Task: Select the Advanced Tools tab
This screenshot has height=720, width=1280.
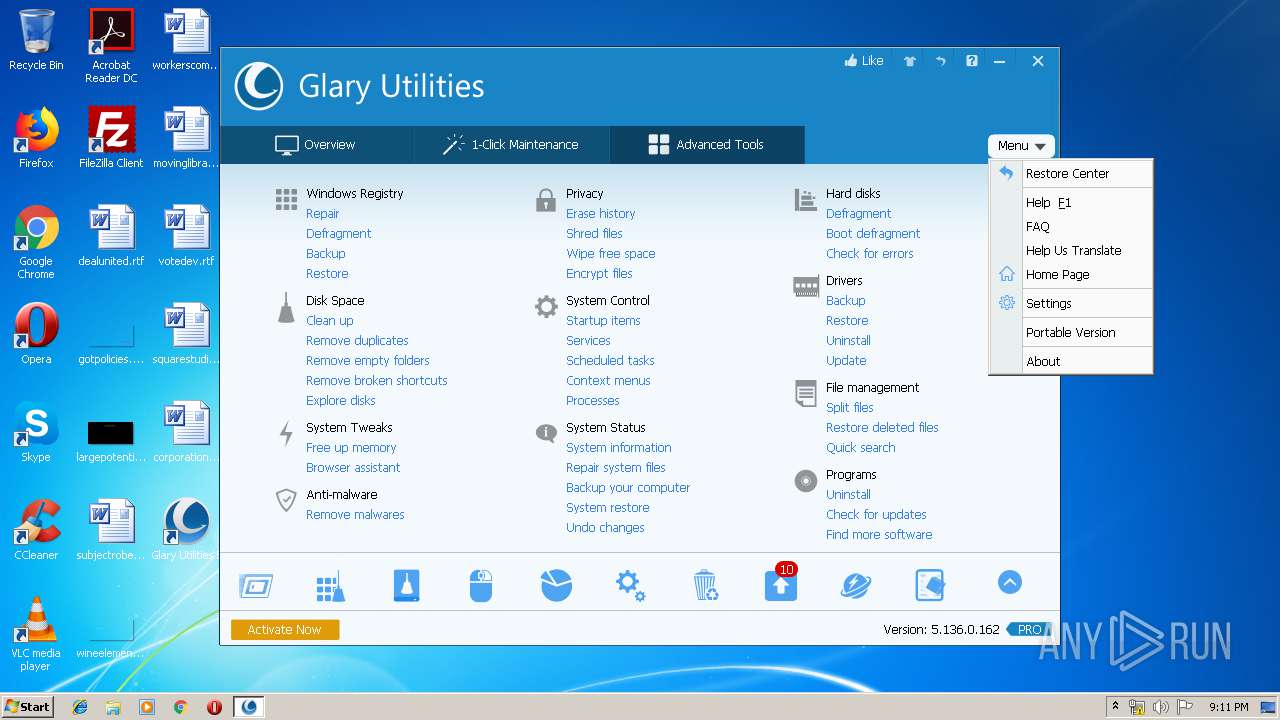Action: coord(706,145)
